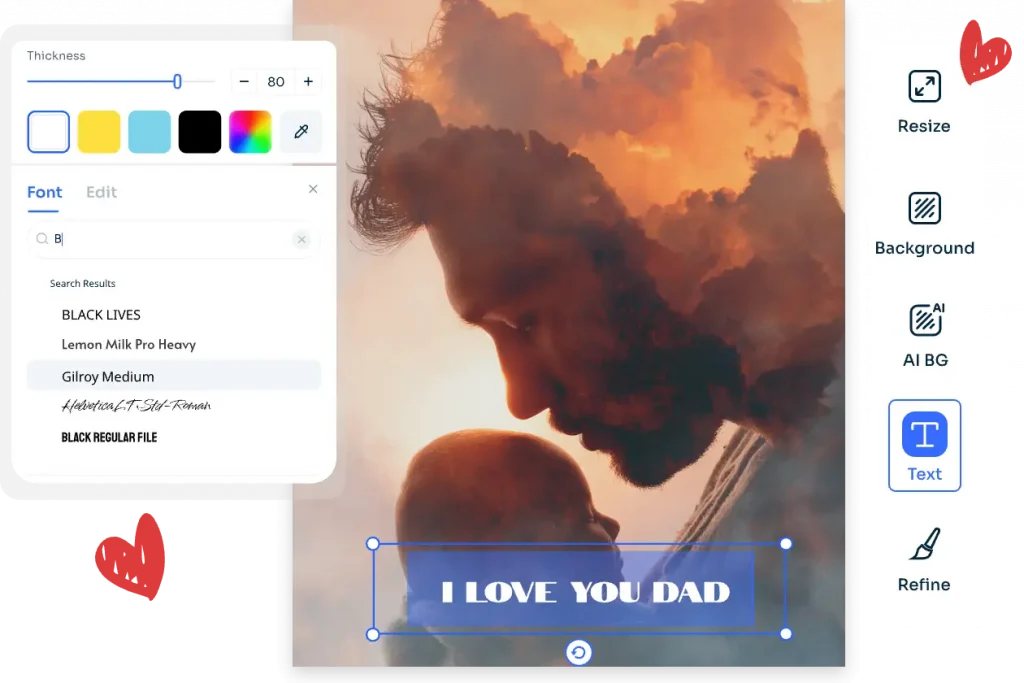Clear the font search field
Screen dimensions: 1024x683
[301, 239]
